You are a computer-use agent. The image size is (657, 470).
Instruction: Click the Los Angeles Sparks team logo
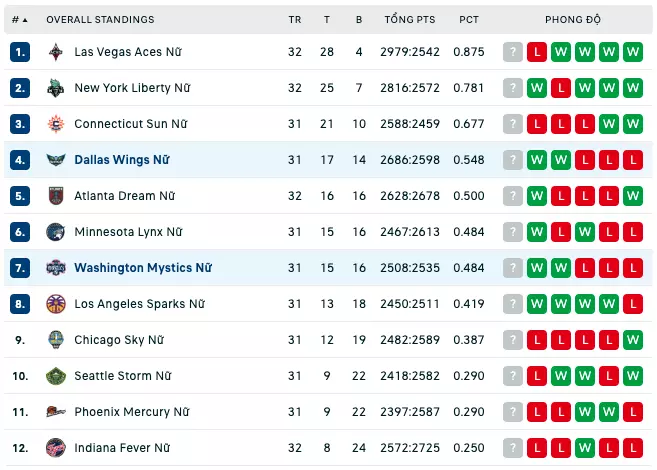[56, 304]
